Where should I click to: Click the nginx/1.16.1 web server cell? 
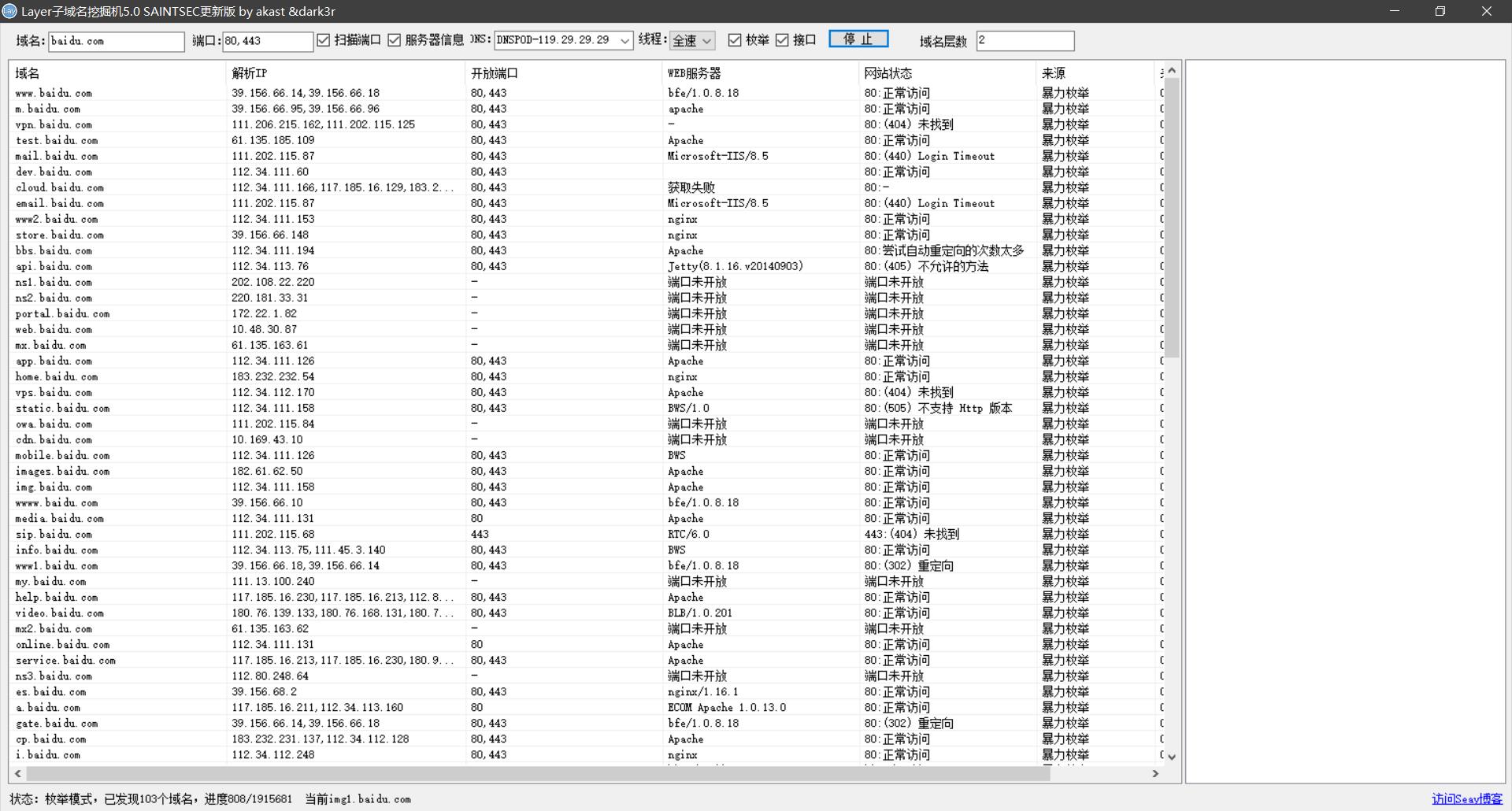(703, 691)
